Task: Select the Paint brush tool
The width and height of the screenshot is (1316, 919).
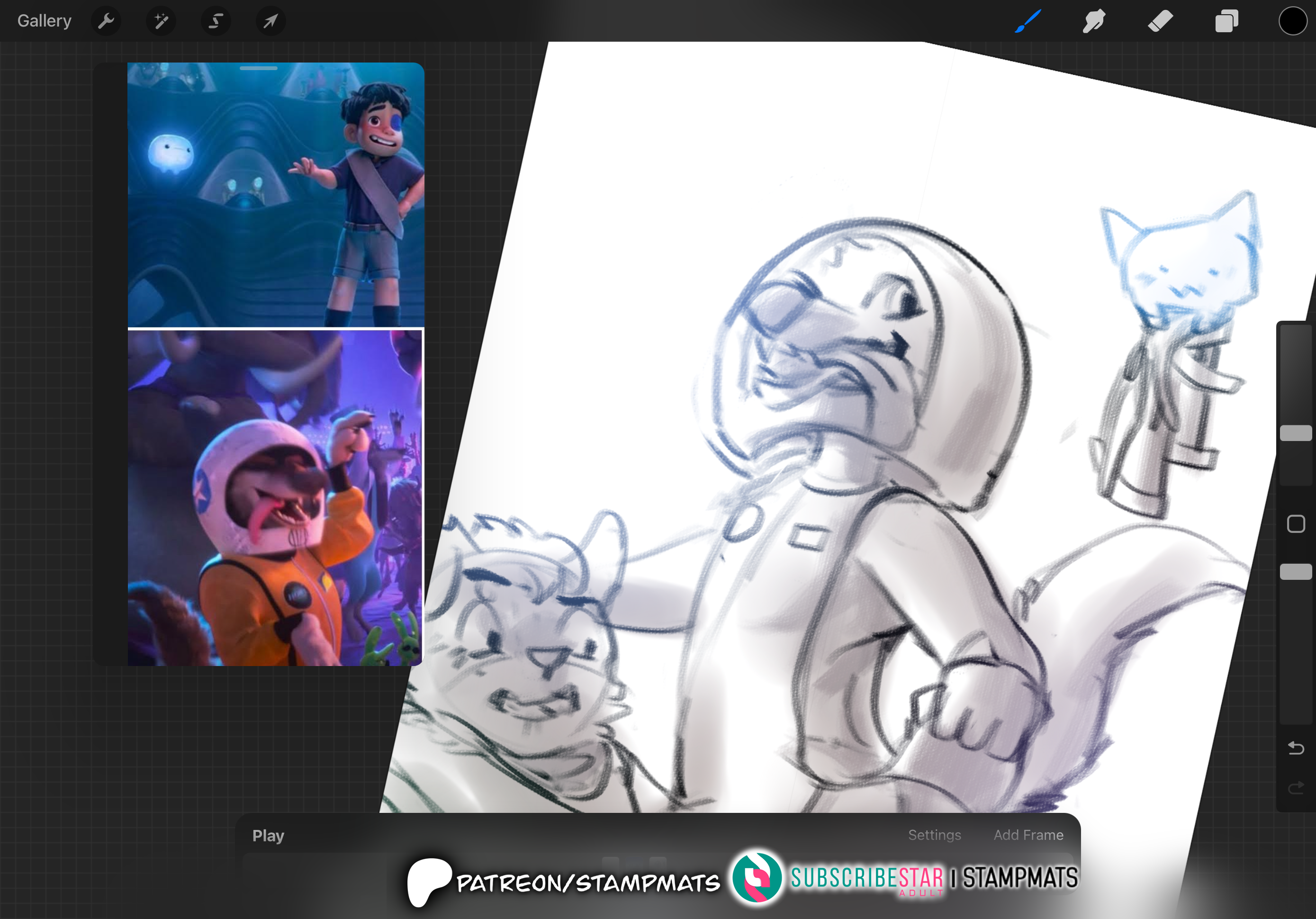Action: tap(1028, 21)
